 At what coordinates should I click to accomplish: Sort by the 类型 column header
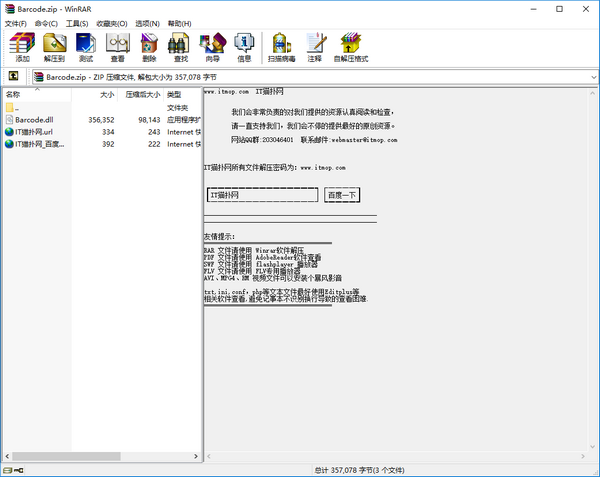click(183, 94)
